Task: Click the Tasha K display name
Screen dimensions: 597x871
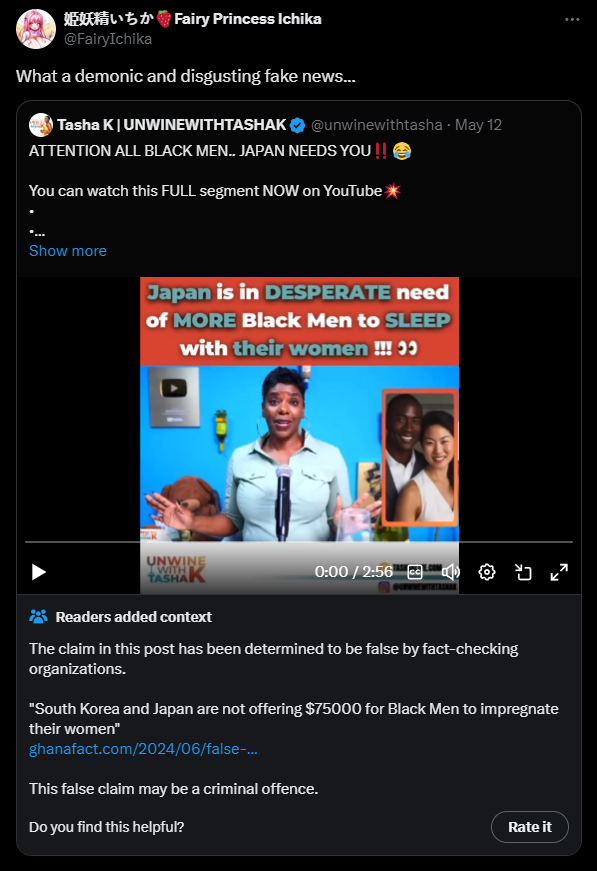Action: (171, 125)
